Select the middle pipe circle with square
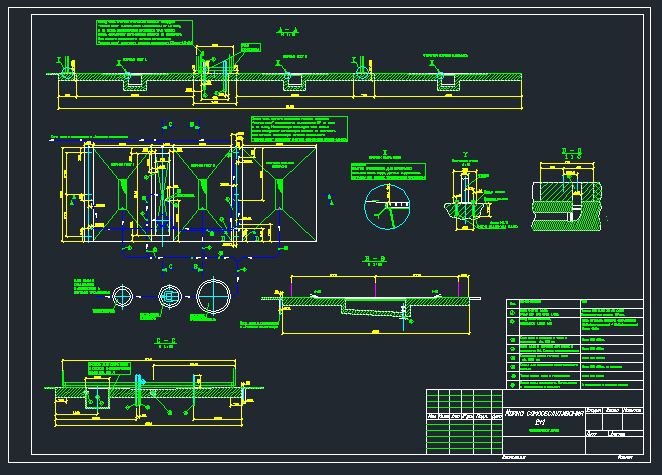Viewport: 662px width, 475px height. tap(168, 297)
